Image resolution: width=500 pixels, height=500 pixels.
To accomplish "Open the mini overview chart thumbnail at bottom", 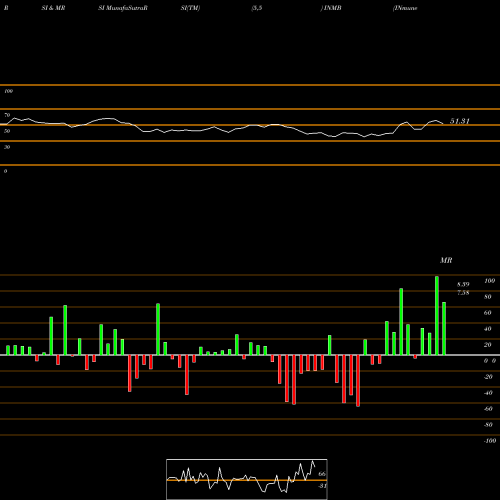I will click(x=247, y=479).
